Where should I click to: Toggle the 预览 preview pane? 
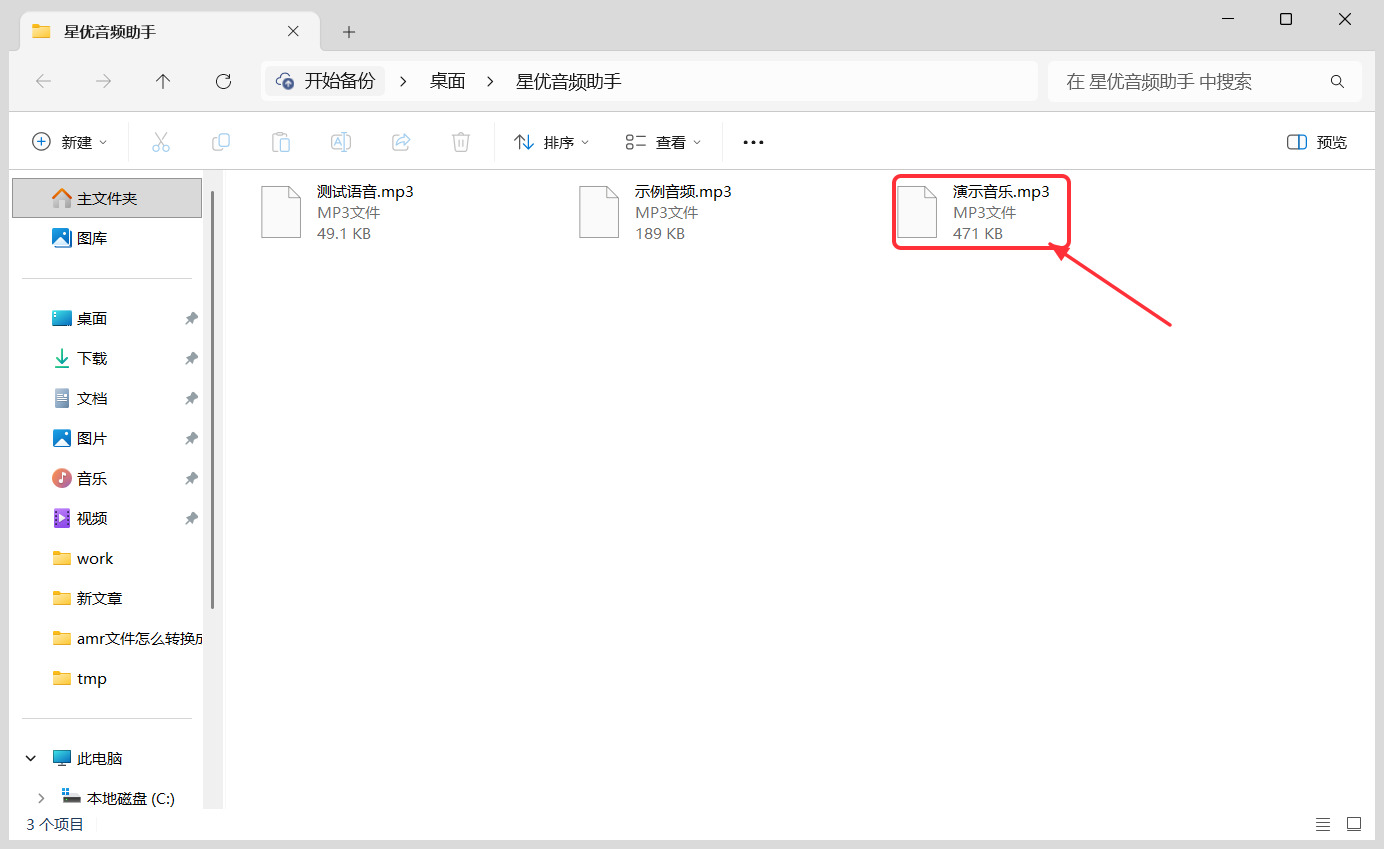1317,142
